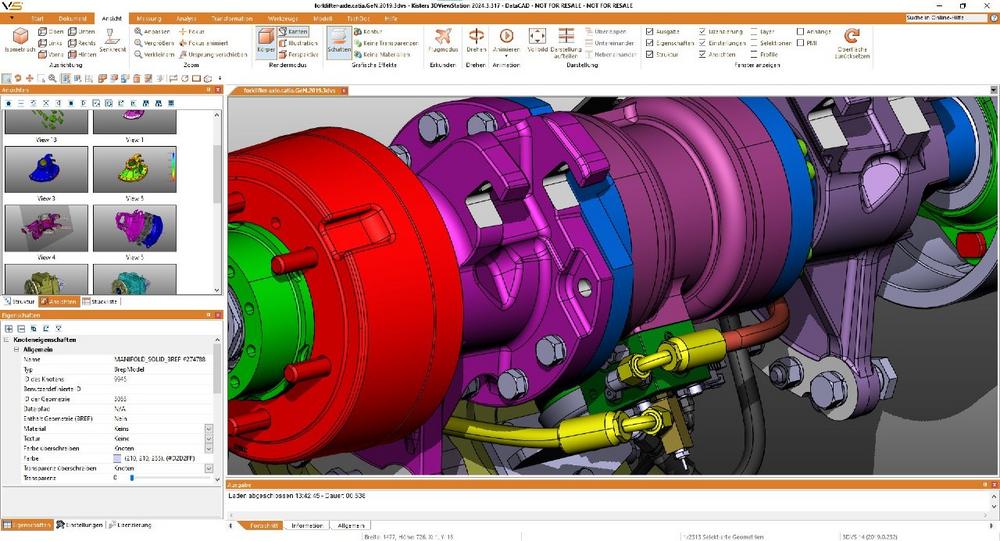1000x541 pixels.
Task: Click the Farbe color swatch
Action: [119, 458]
